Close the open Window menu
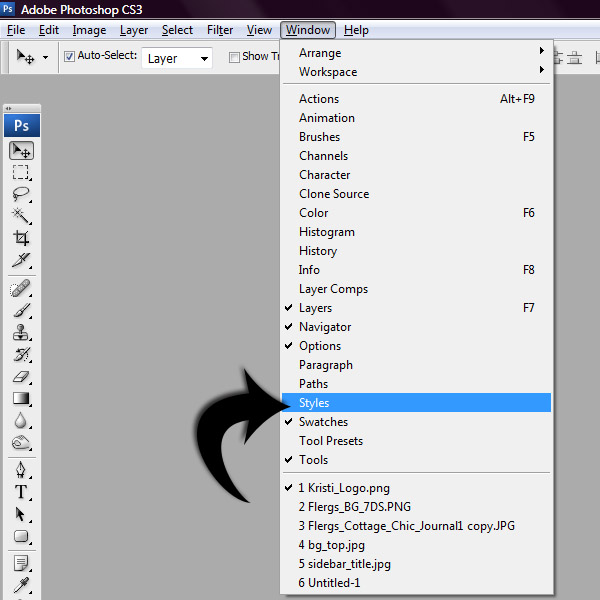This screenshot has width=600, height=600. 308,30
